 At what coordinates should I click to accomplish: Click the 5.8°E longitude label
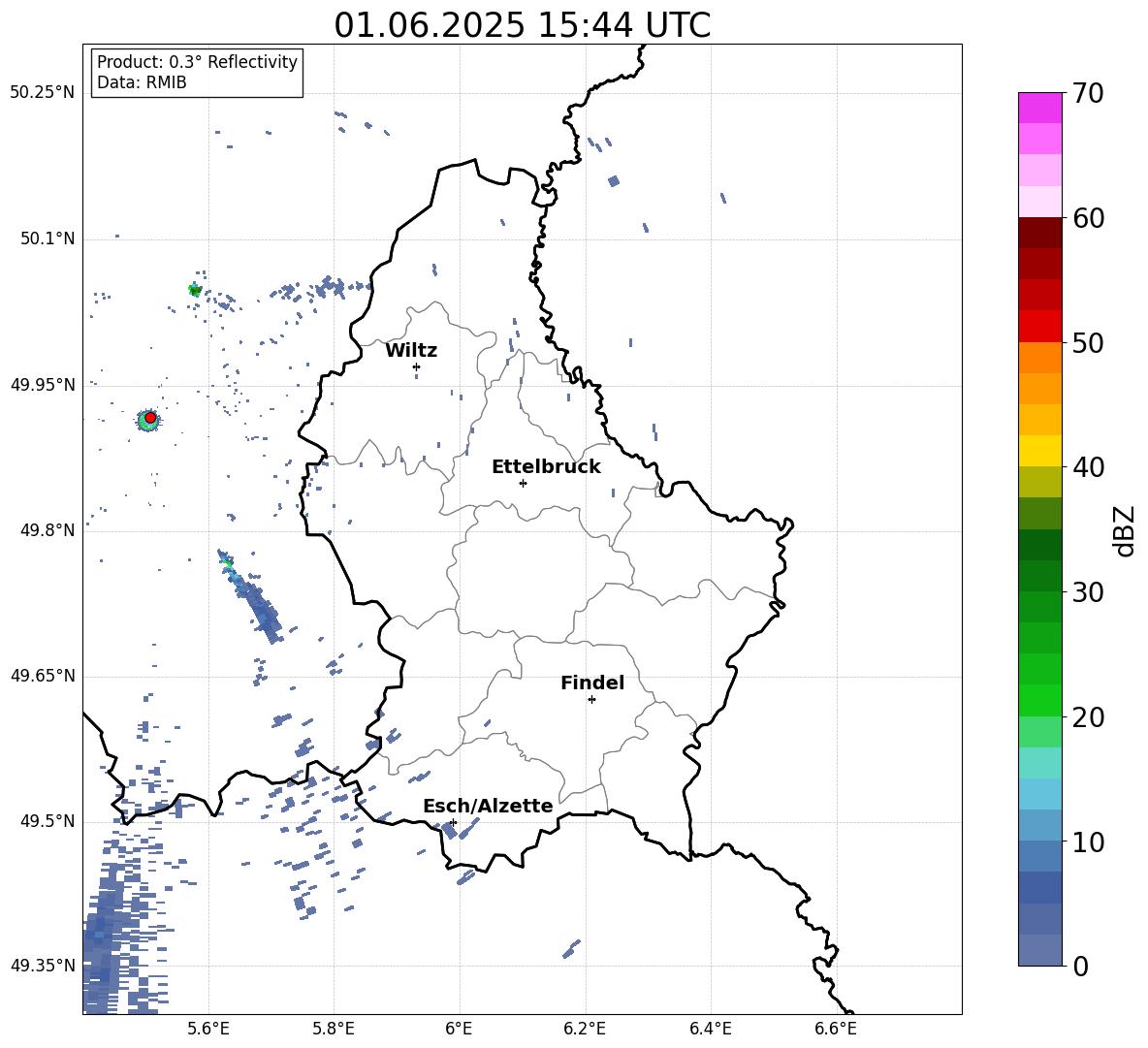pos(334,1030)
